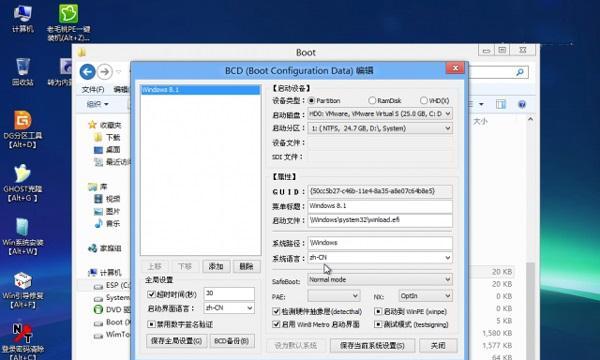This screenshot has width=600, height=360.
Task: Click the 删除 button
Action: (x=246, y=266)
